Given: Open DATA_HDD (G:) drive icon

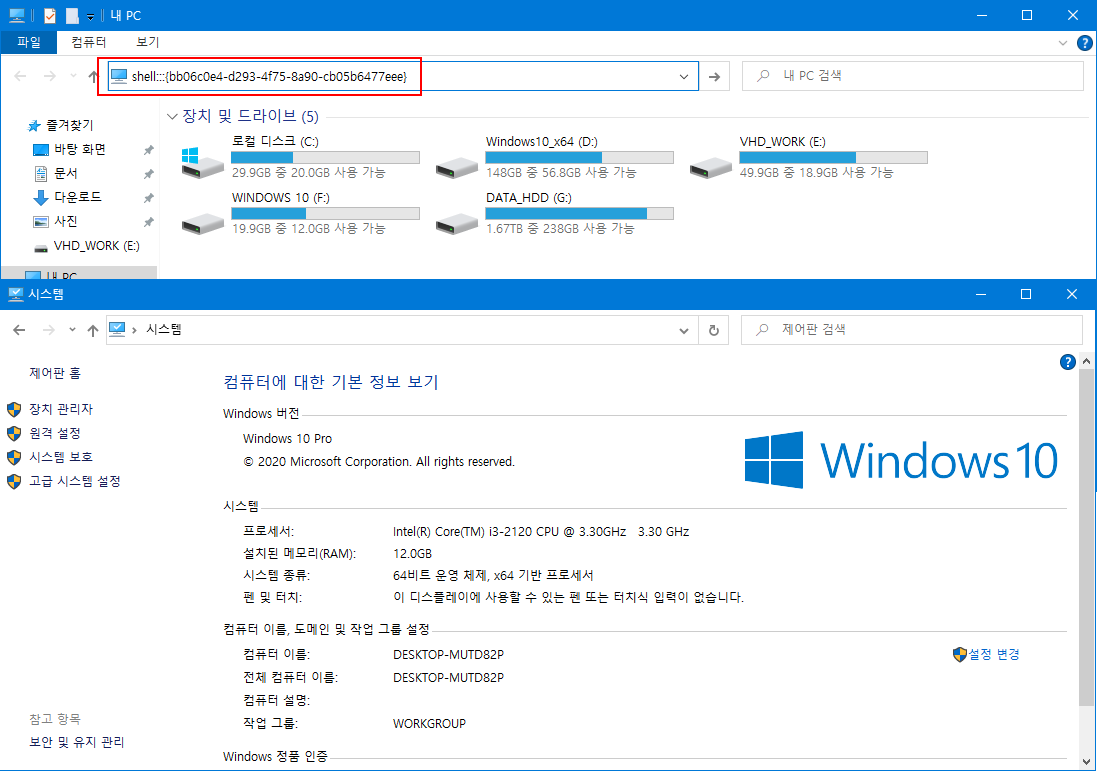Looking at the screenshot, I should [456, 224].
